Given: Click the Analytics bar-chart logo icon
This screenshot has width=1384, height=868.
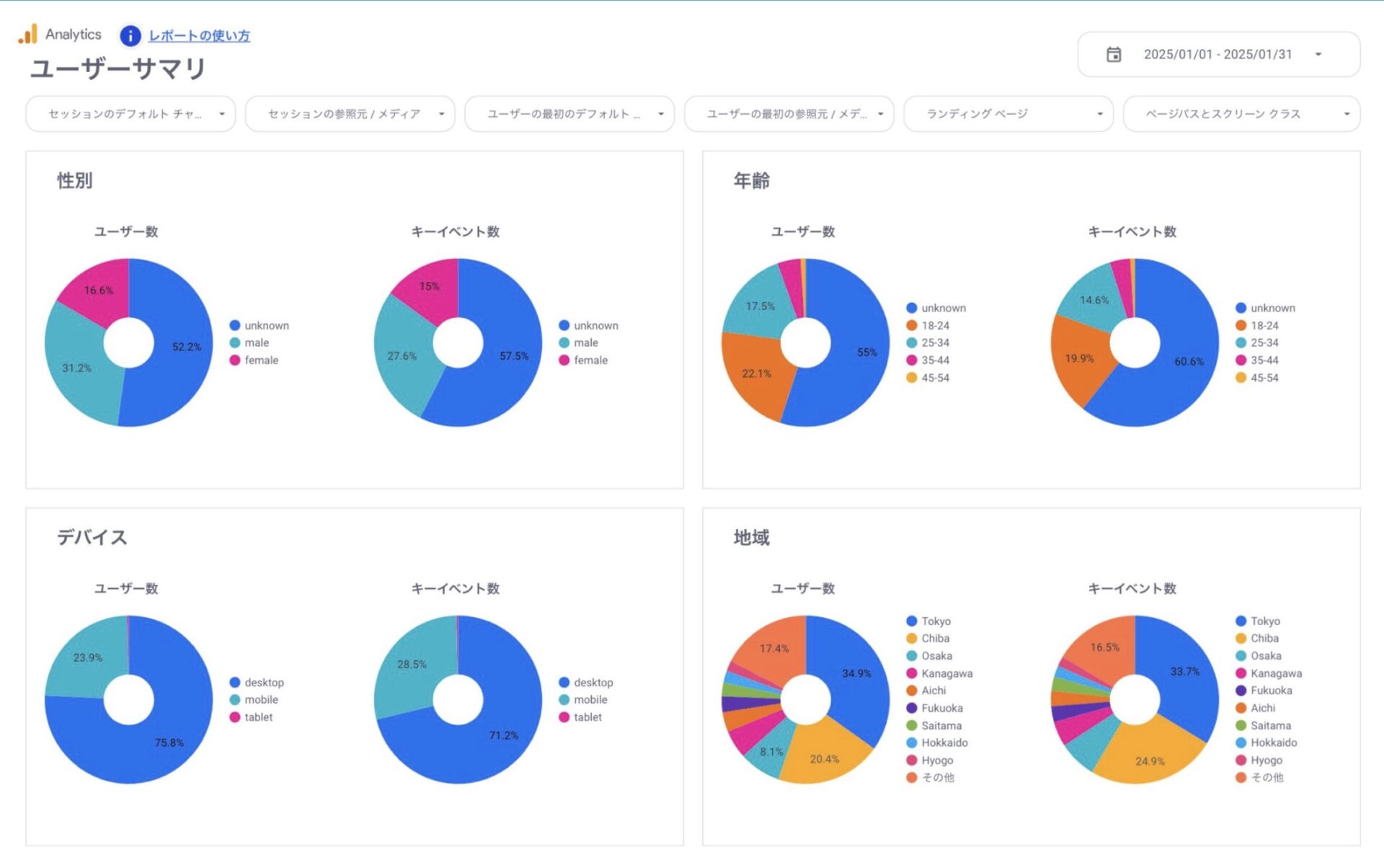Looking at the screenshot, I should 28,34.
